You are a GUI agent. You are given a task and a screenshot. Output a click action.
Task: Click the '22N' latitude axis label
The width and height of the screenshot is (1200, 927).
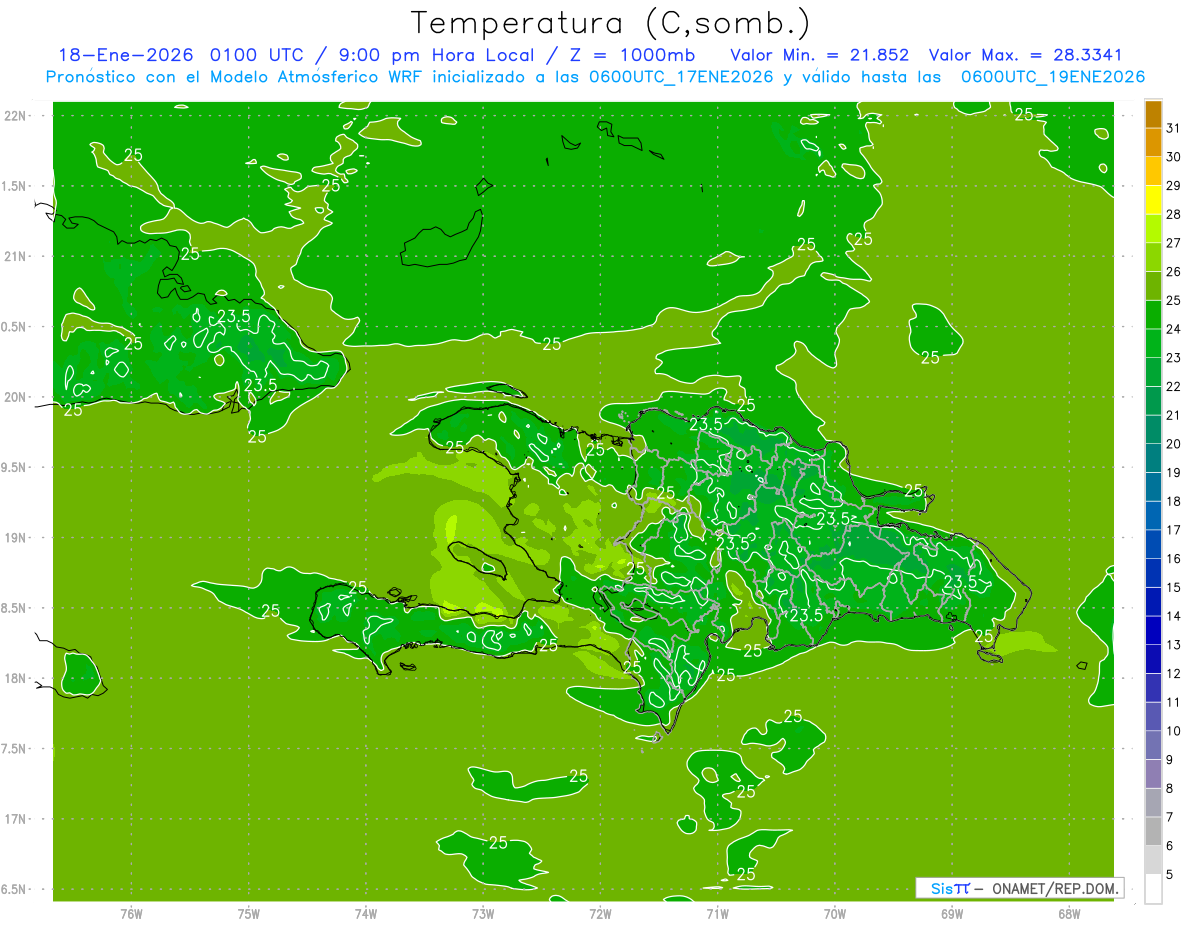click(15, 116)
